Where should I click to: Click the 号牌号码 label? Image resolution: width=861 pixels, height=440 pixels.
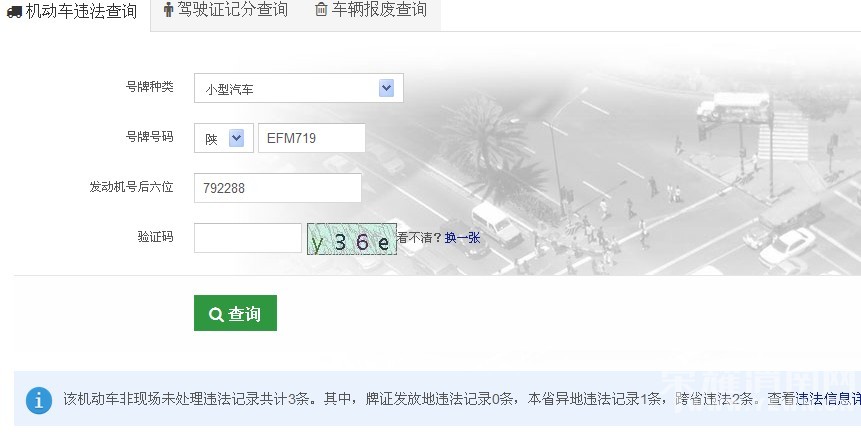pyautogui.click(x=149, y=136)
